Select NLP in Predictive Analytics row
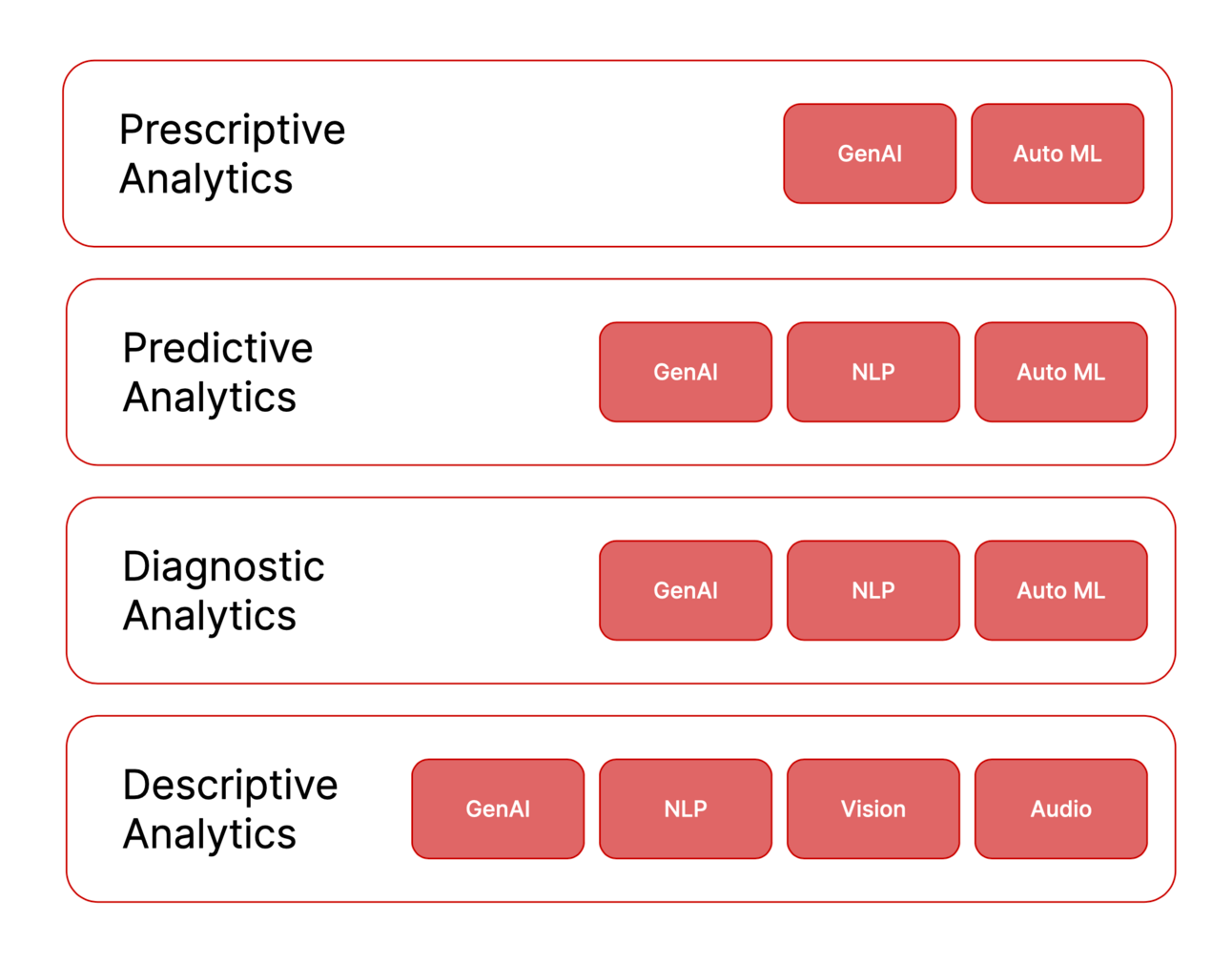This screenshot has height=962, width=1232. click(x=873, y=372)
